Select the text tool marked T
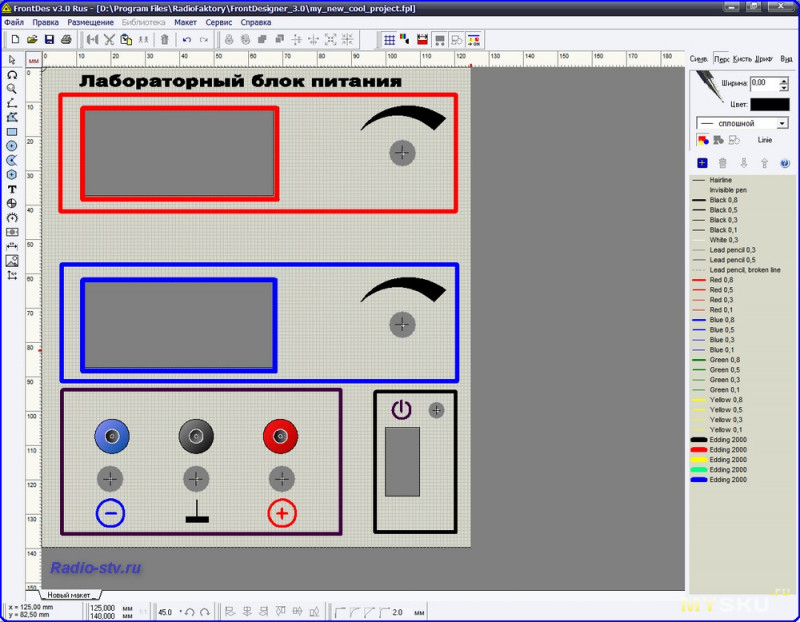The height and width of the screenshot is (622, 800). click(x=12, y=189)
